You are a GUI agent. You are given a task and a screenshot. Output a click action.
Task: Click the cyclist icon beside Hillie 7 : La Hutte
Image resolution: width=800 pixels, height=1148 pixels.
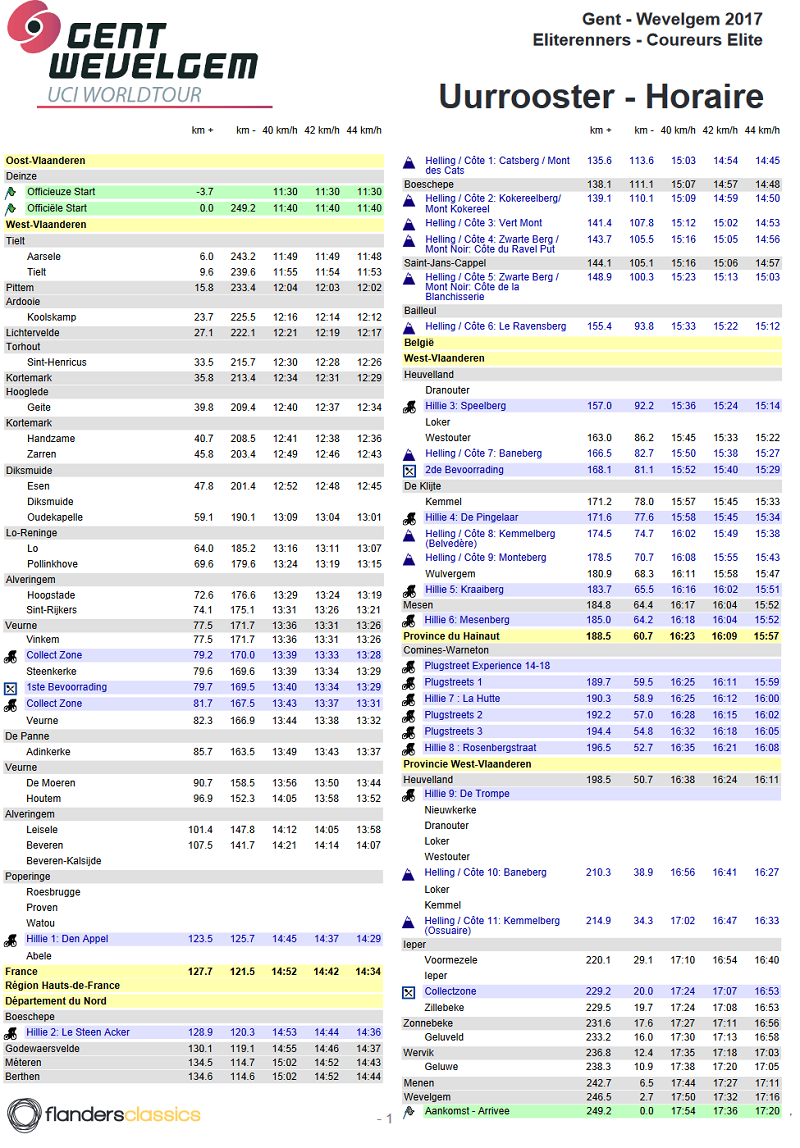pos(409,700)
